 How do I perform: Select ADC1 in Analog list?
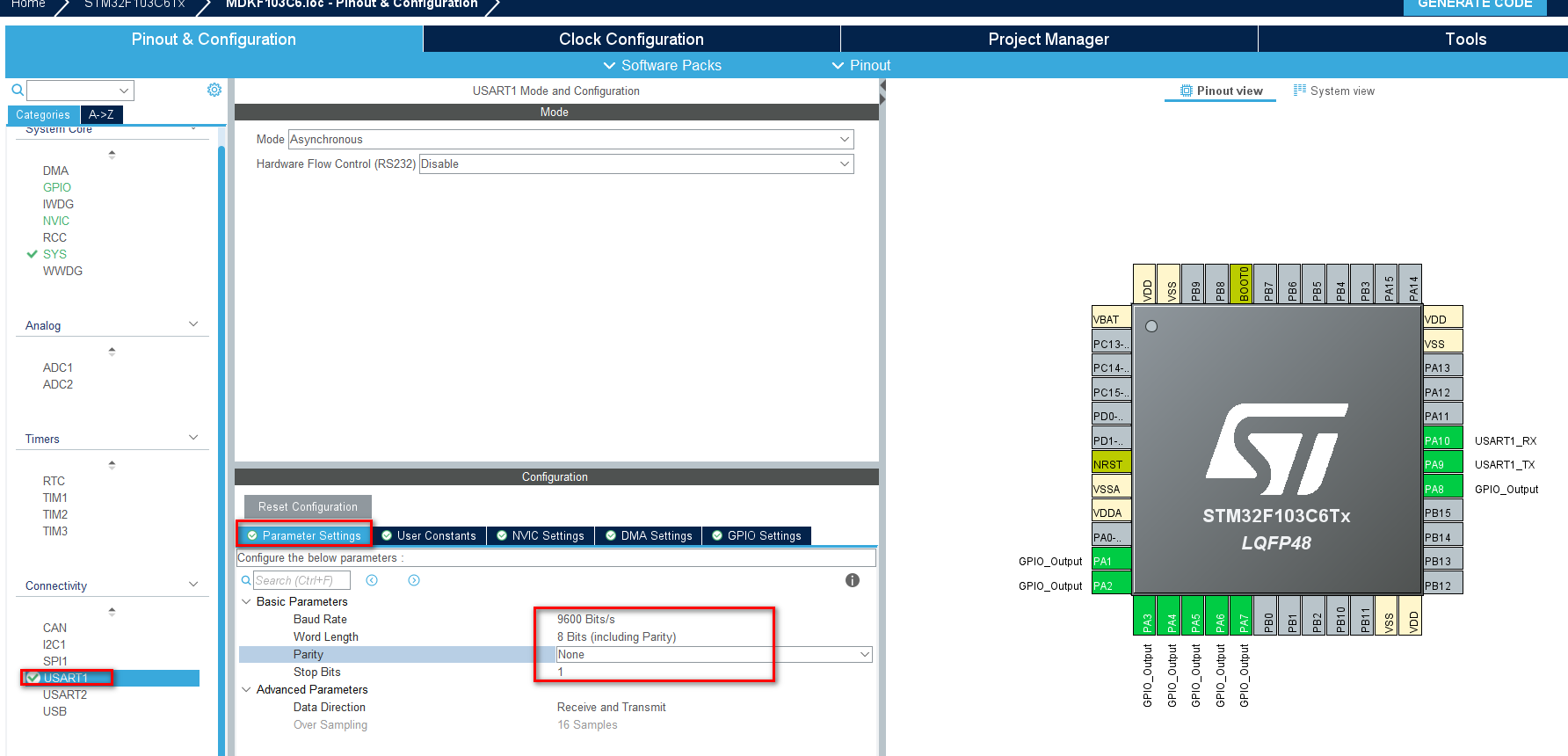[x=58, y=367]
